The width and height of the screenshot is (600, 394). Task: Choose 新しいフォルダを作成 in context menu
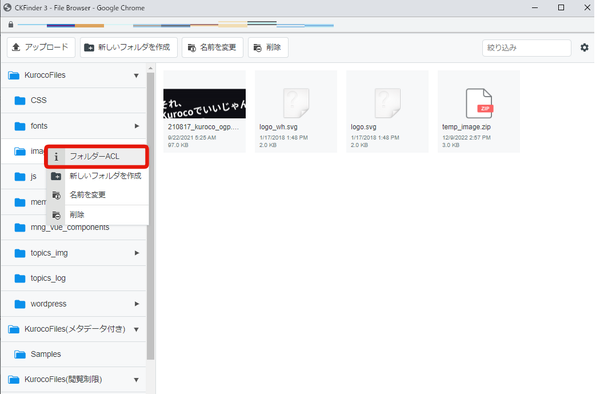coord(98,176)
